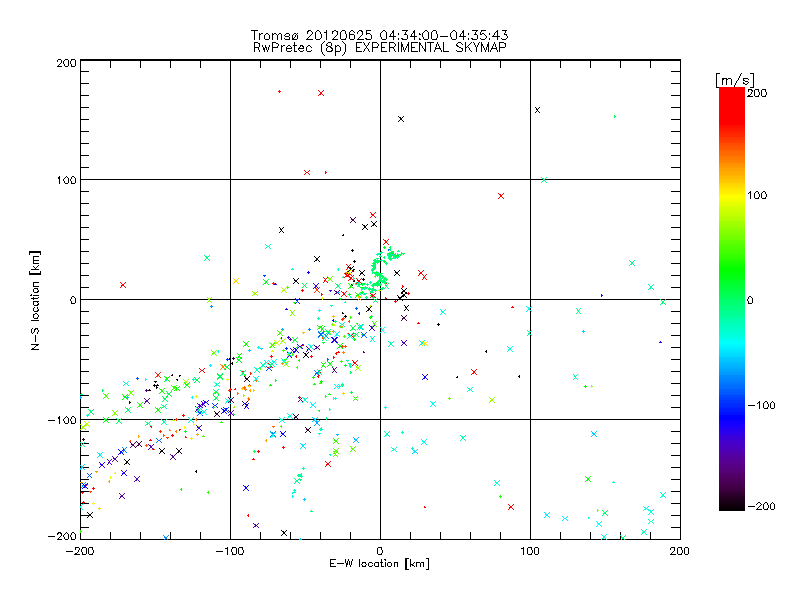Click the color bar's '100' label
This screenshot has width=800, height=600.
click(x=757, y=195)
